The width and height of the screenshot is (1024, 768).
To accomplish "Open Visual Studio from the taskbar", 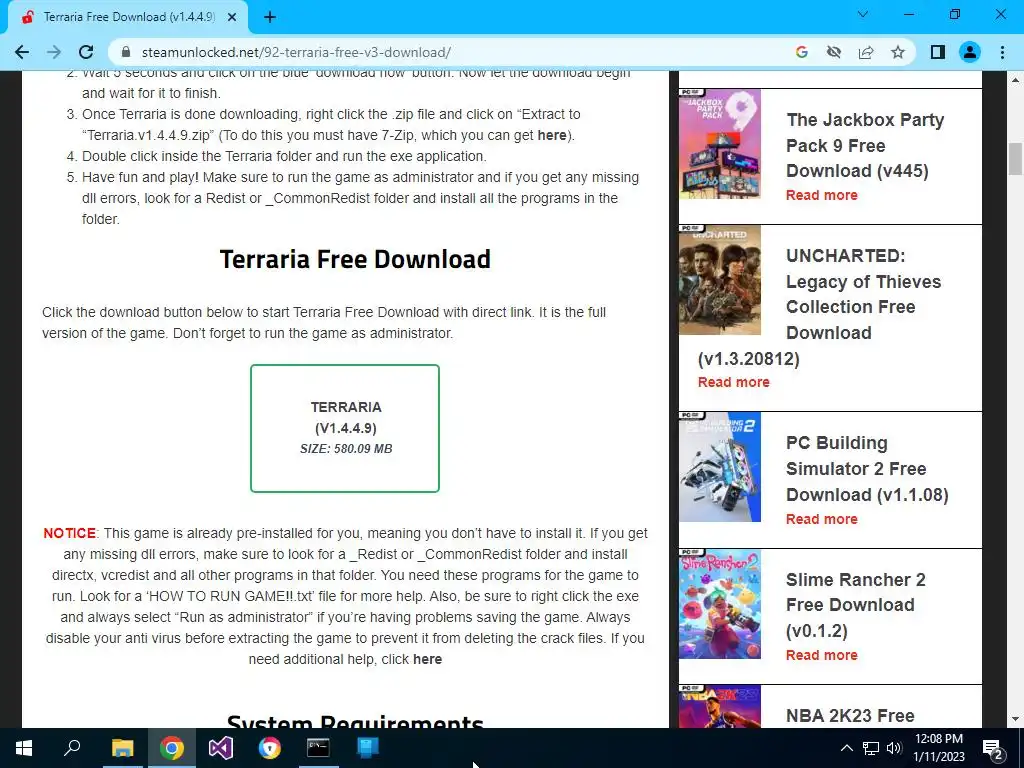I will [221, 748].
